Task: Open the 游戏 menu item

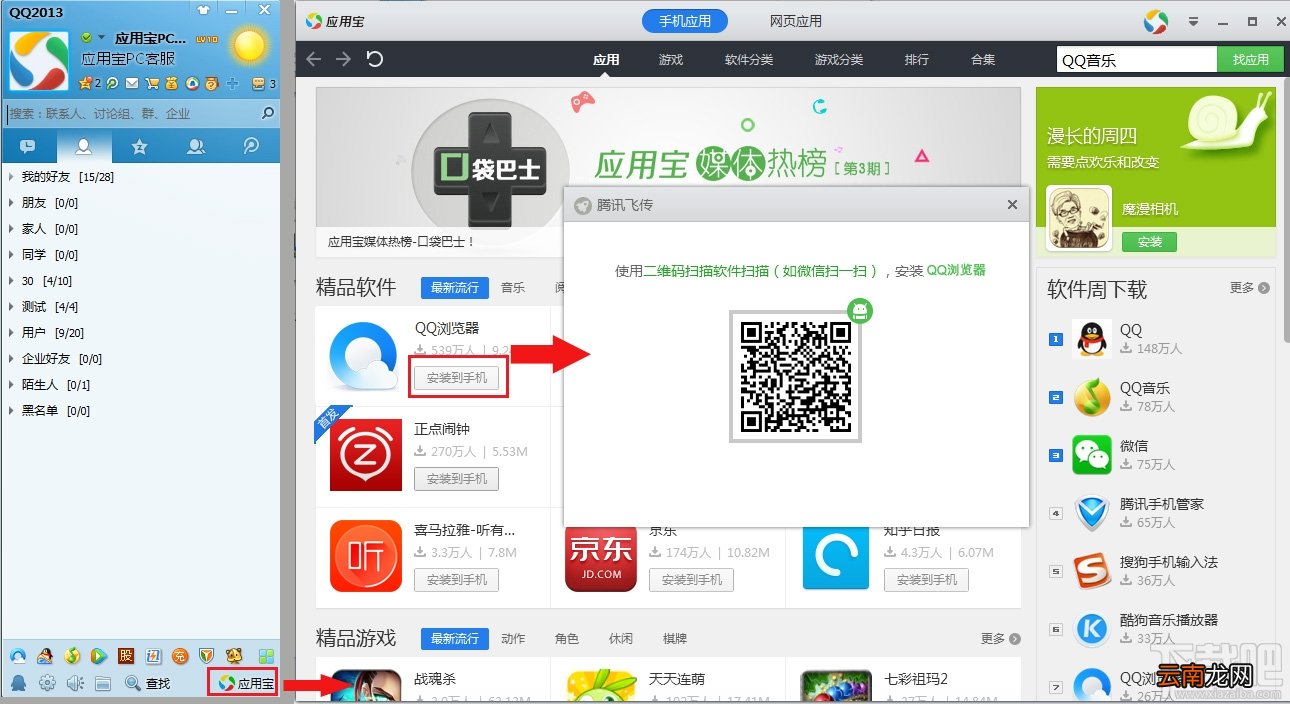Action: click(x=671, y=59)
